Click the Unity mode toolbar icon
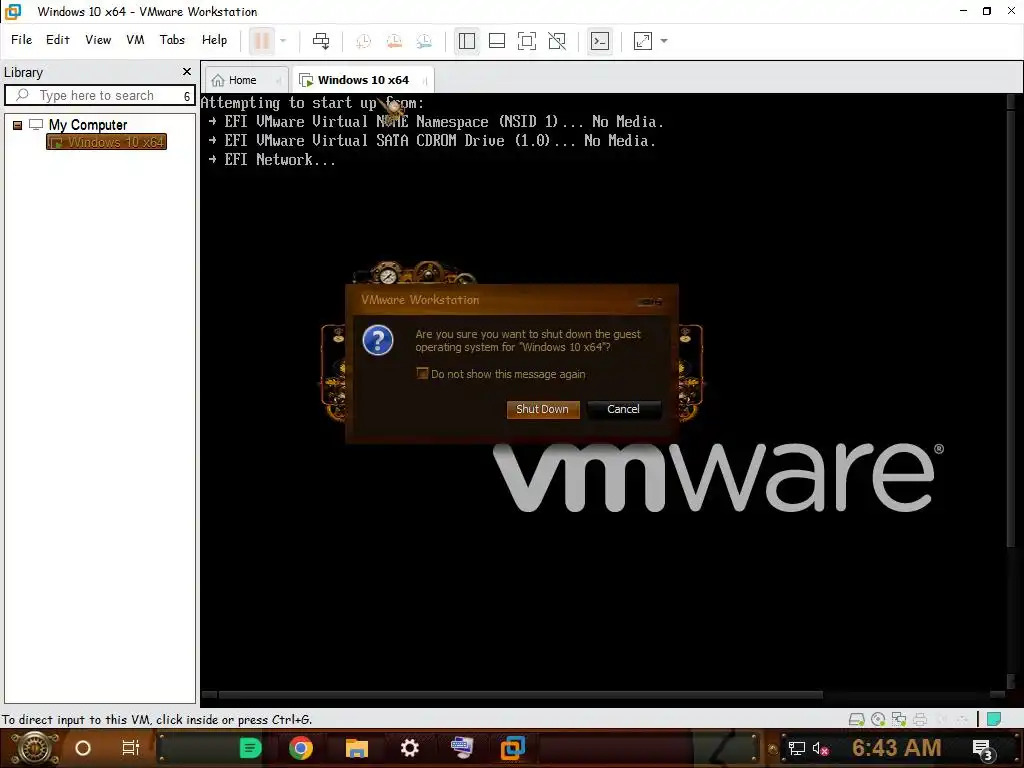 click(557, 41)
